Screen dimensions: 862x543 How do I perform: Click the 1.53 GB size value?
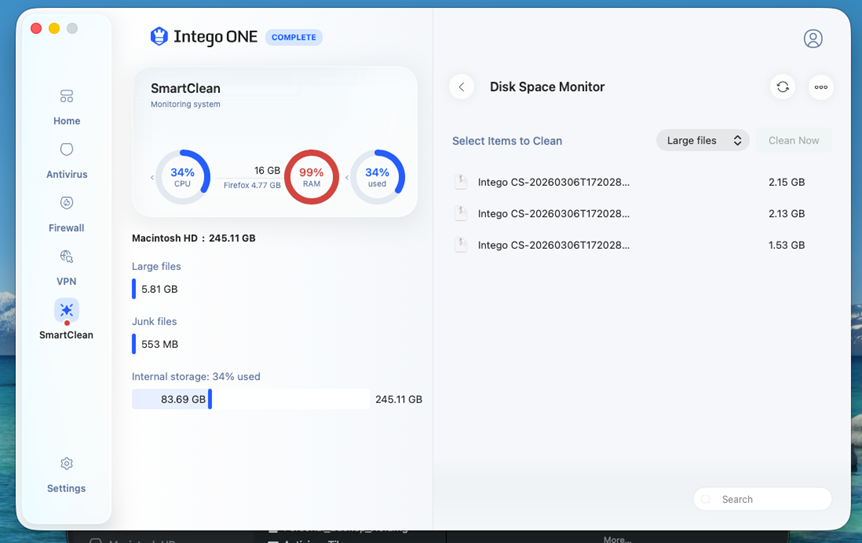click(x=787, y=245)
